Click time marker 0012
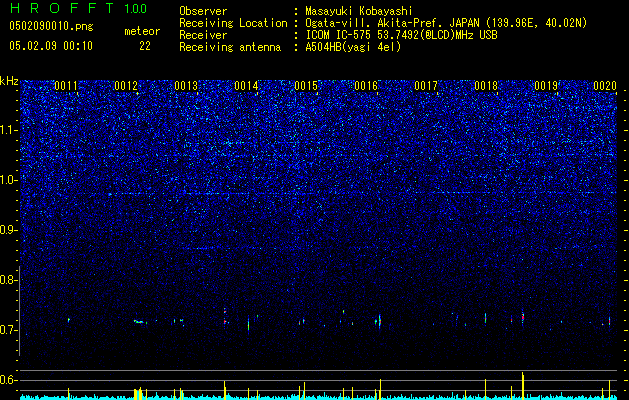Screen dimensions: 629x400 tap(126, 86)
